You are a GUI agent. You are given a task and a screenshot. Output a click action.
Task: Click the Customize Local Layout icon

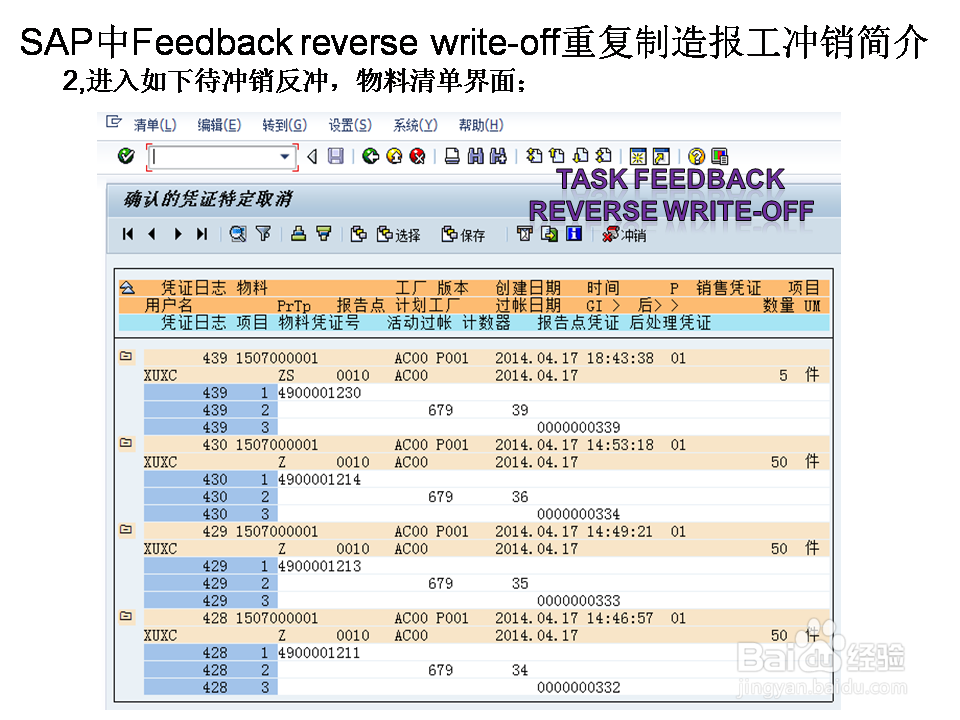pos(719,156)
